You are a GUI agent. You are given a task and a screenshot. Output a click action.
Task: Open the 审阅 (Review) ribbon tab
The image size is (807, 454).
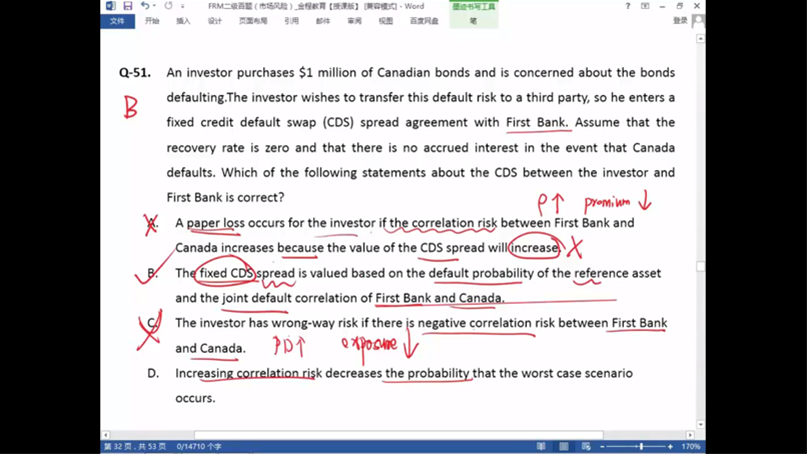[x=354, y=21]
